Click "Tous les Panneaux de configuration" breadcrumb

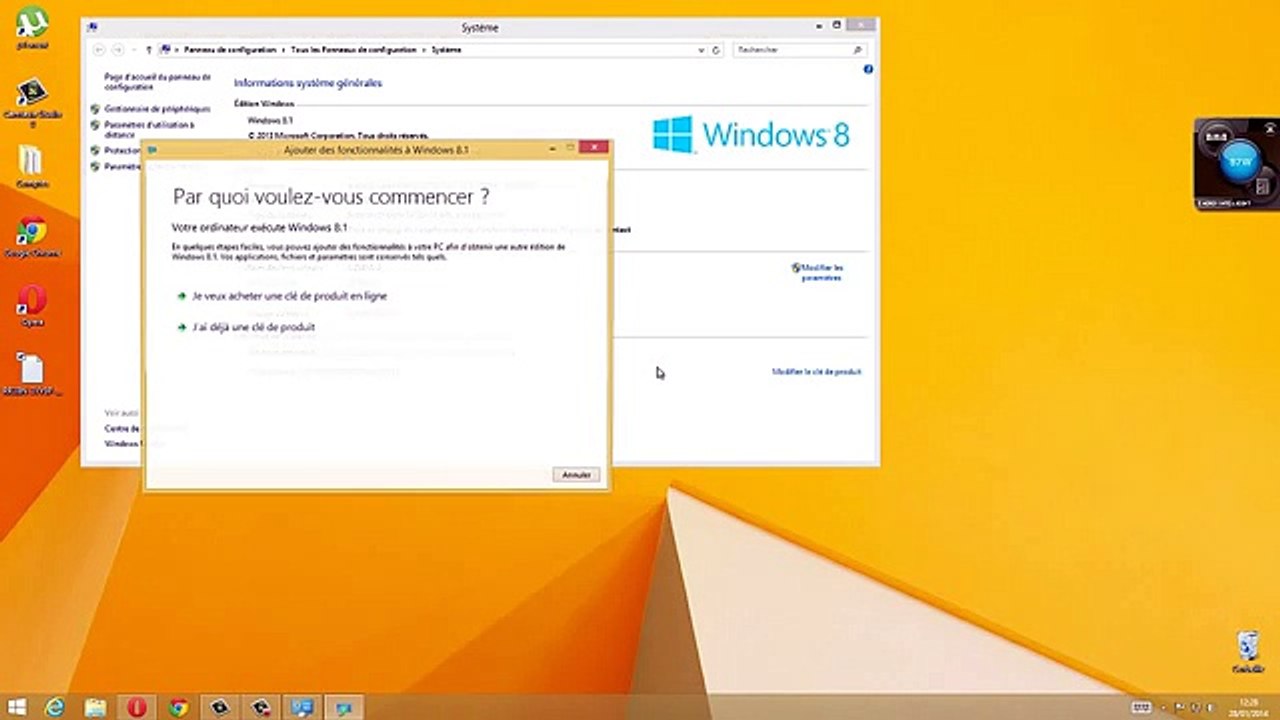pyautogui.click(x=355, y=49)
